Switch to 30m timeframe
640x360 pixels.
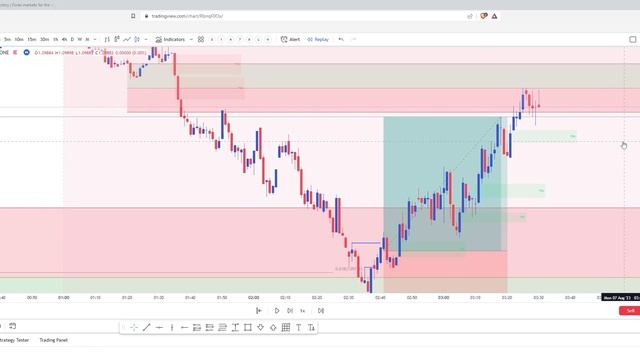[44, 40]
